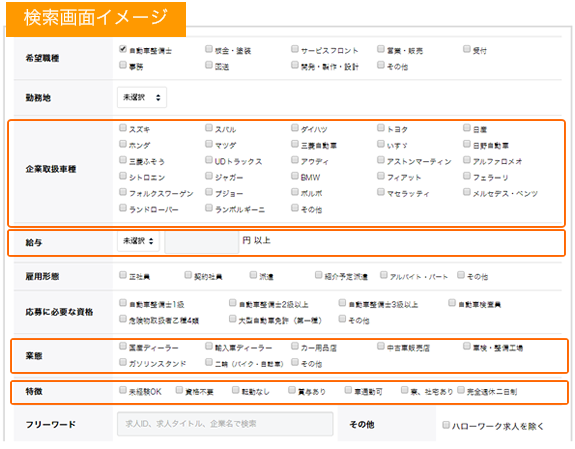Check the ガソリンスタンド checkbox
This screenshot has height=449, width=575.
[123, 363]
